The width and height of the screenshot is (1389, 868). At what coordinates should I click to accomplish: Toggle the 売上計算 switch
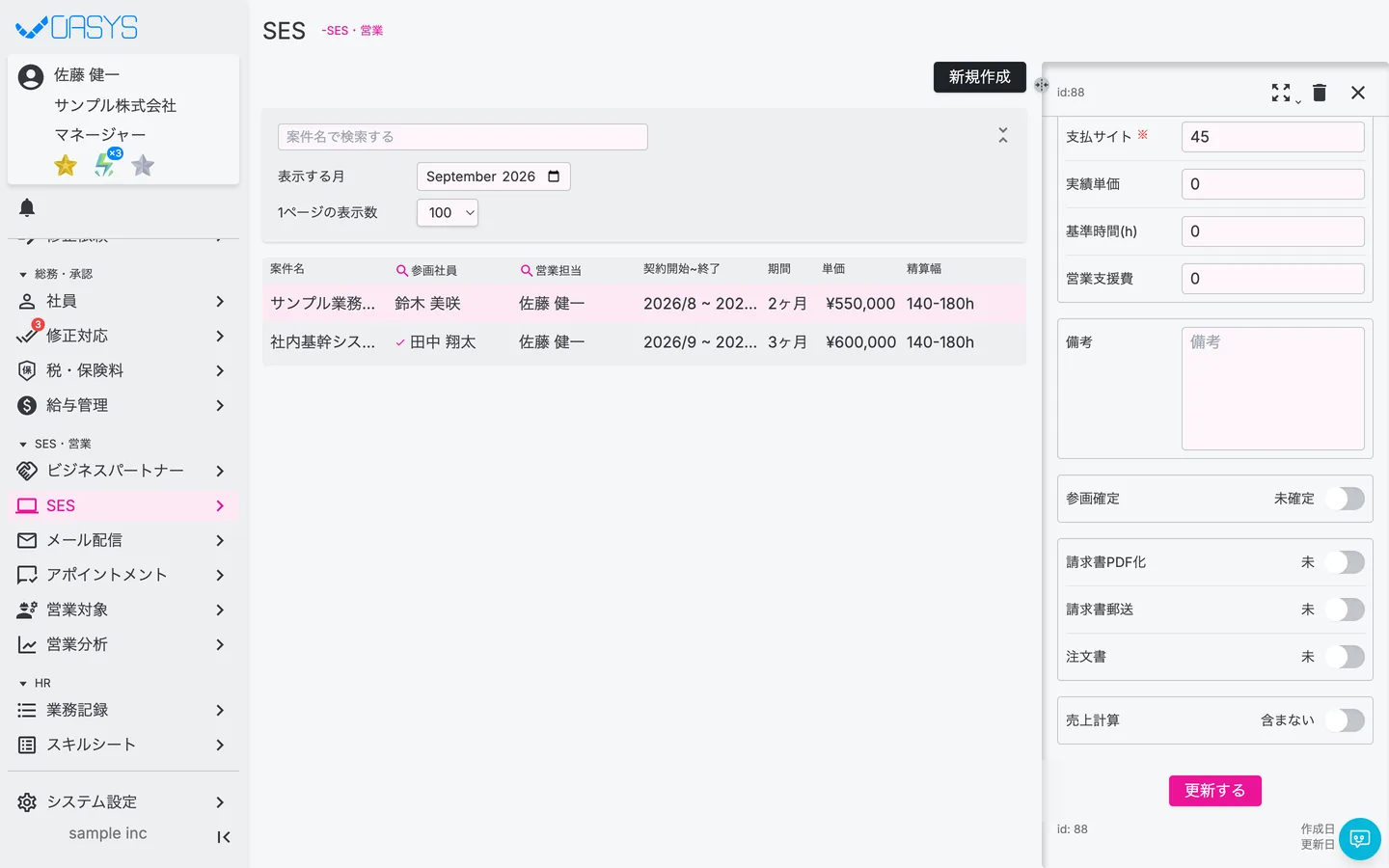1345,720
